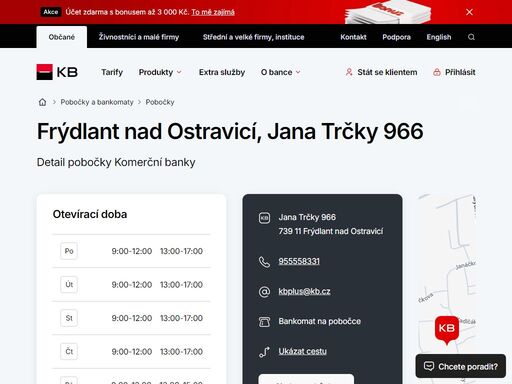This screenshot has height=384, width=512.
Task: Open the search magnifier icon
Action: point(471,37)
